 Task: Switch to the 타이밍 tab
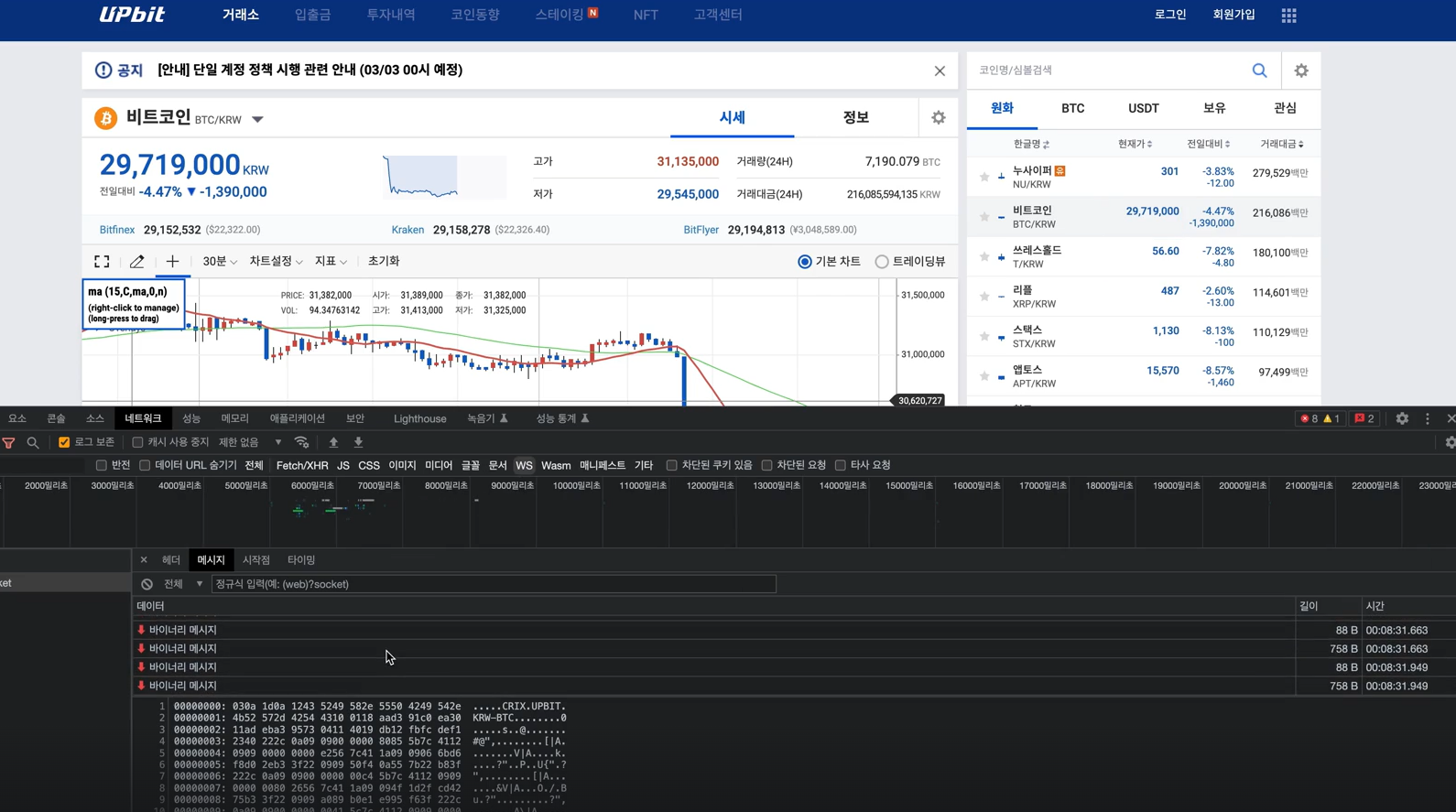300,559
